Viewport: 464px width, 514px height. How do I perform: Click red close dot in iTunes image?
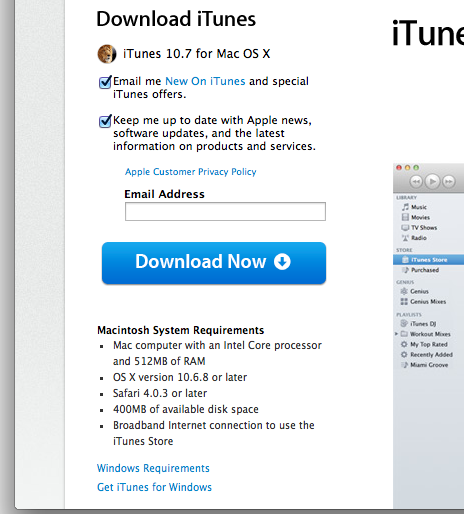pyautogui.click(x=399, y=168)
